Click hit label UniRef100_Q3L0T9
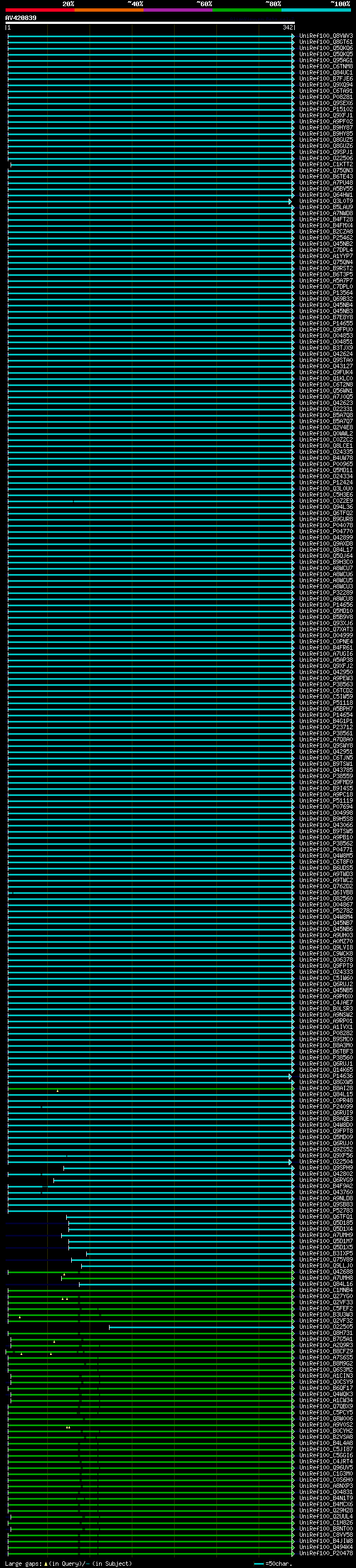This screenshot has width=356, height=1568. click(x=325, y=201)
